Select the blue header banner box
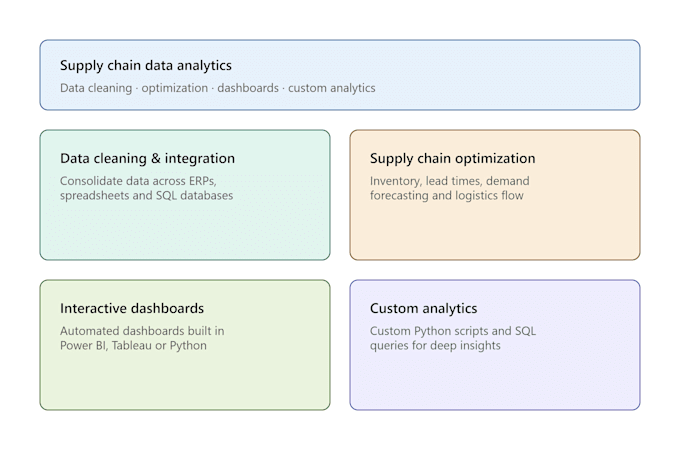 click(340, 75)
